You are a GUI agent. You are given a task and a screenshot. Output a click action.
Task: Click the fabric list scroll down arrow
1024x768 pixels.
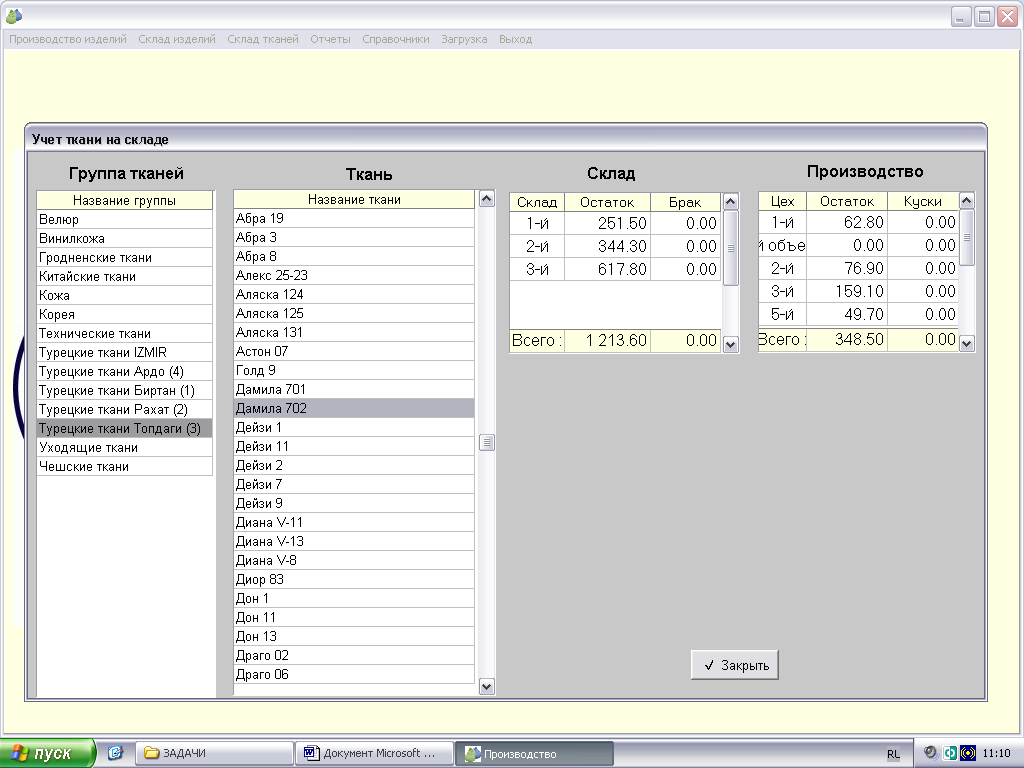pos(487,686)
